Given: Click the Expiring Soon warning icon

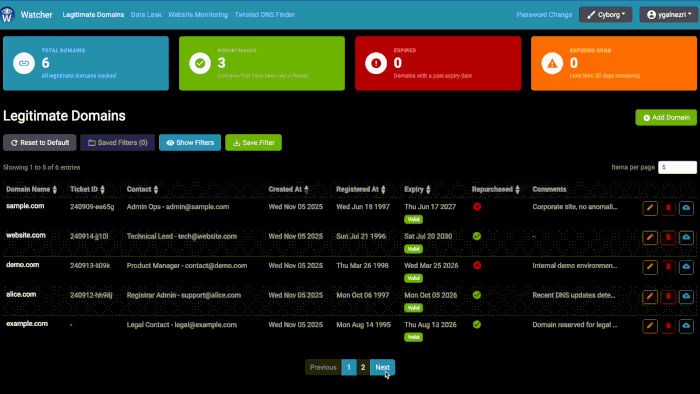Looking at the screenshot, I should point(552,63).
